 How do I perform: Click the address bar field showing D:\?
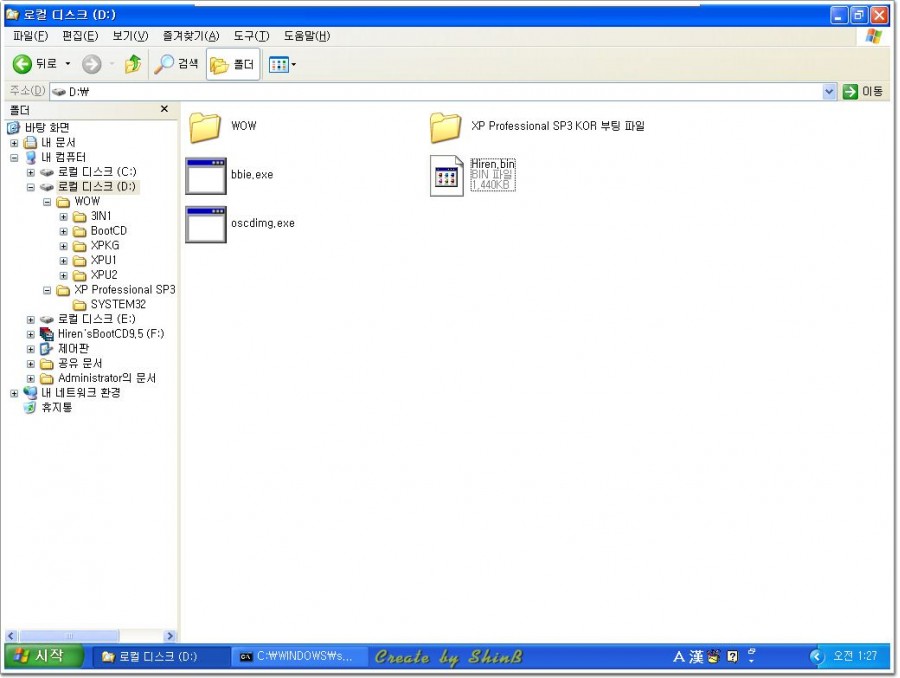click(436, 91)
